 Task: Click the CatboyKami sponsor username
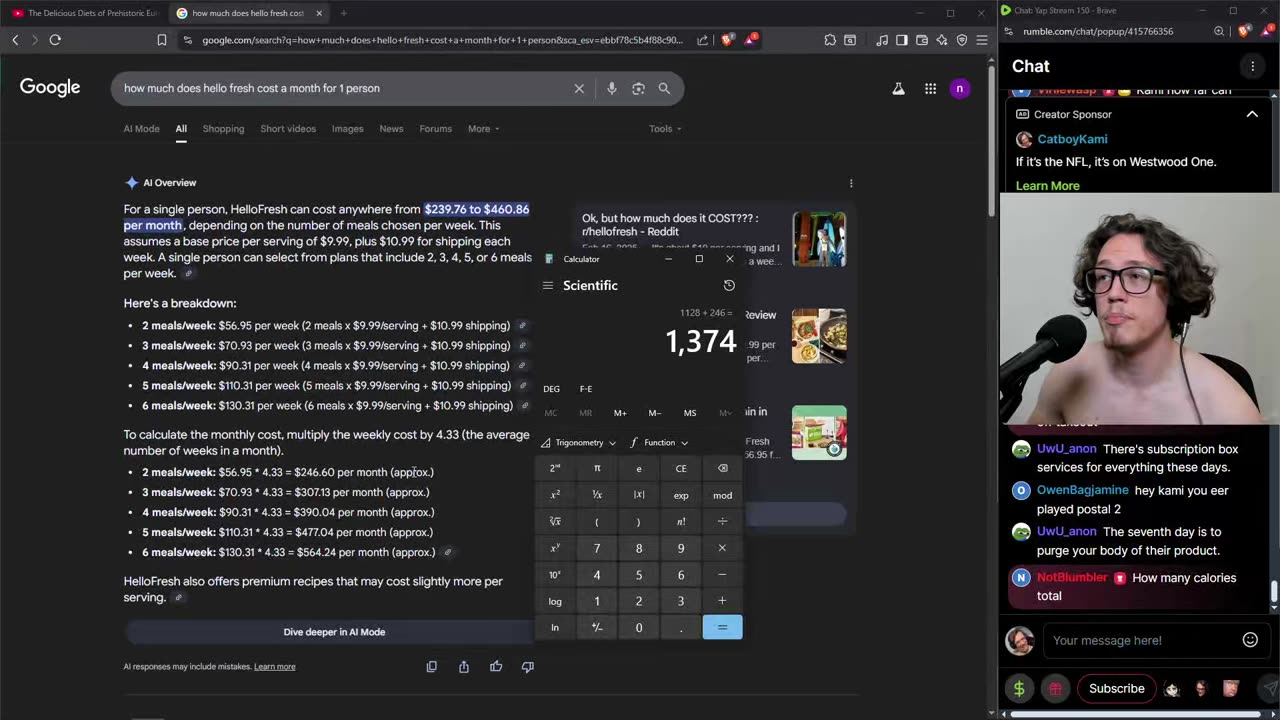(1072, 139)
